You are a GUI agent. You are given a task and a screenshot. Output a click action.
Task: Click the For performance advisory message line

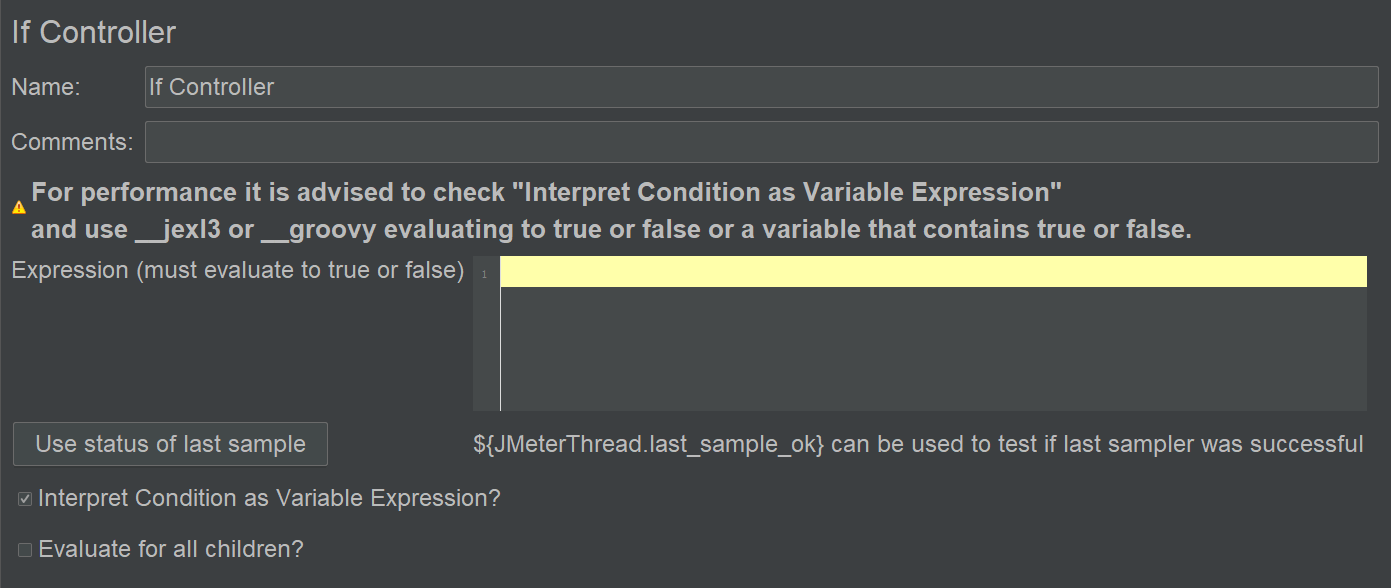[x=547, y=192]
